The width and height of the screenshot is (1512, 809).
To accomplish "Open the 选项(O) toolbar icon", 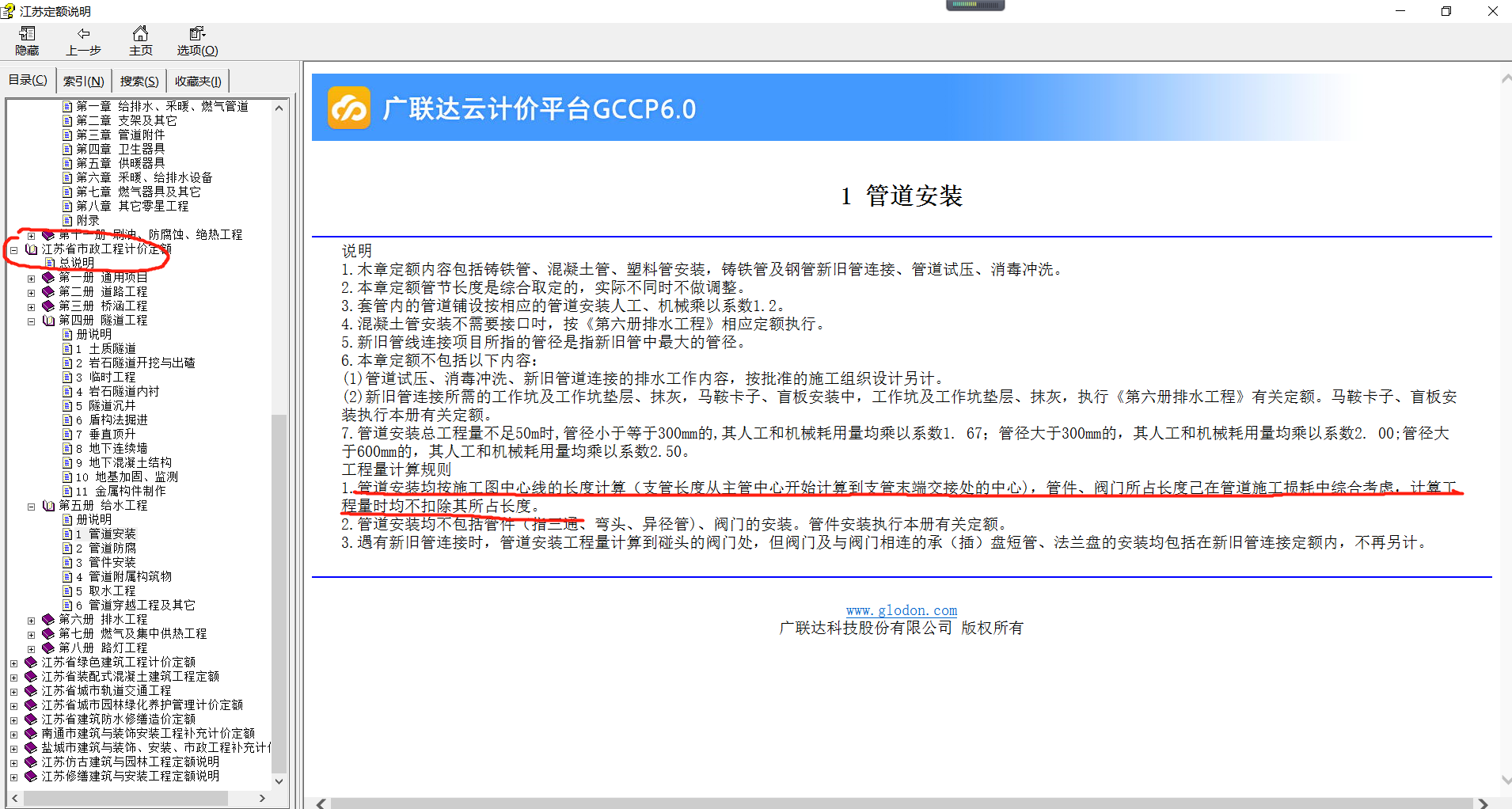I will pyautogui.click(x=197, y=34).
